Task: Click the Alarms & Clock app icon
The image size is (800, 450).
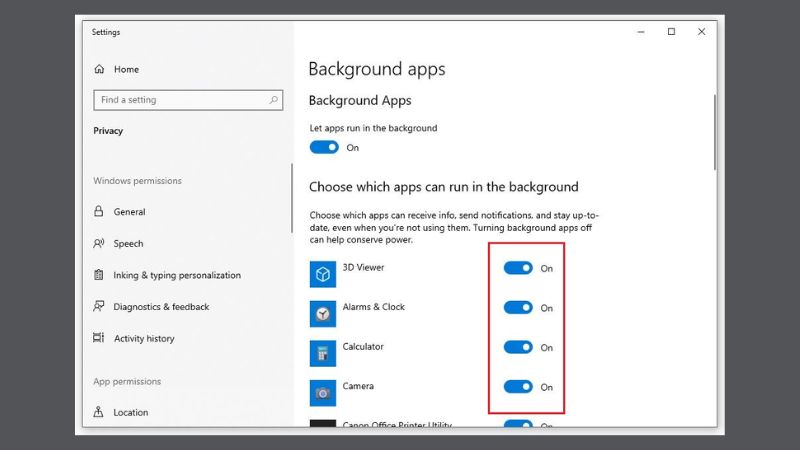Action: point(322,313)
